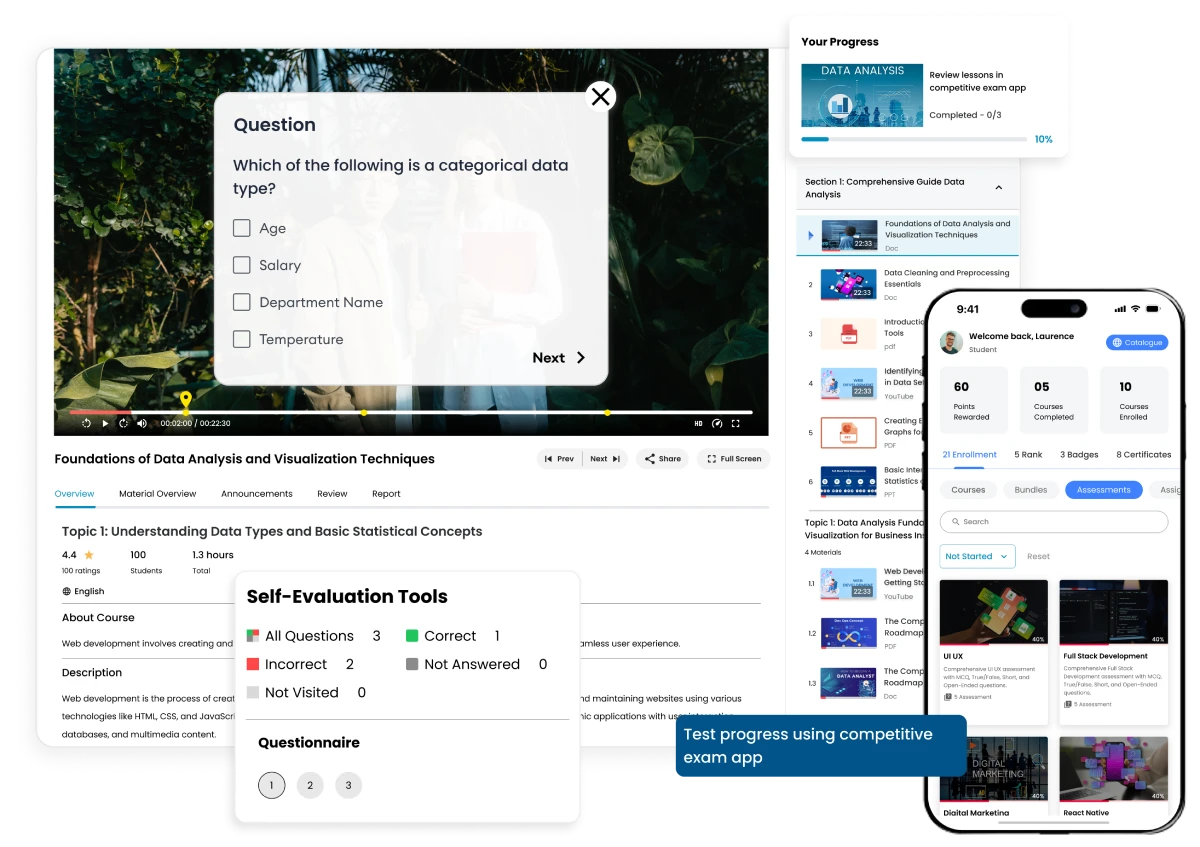The width and height of the screenshot is (1200, 847).
Task: Click the yellow pin marker on the timeline
Action: click(x=185, y=402)
